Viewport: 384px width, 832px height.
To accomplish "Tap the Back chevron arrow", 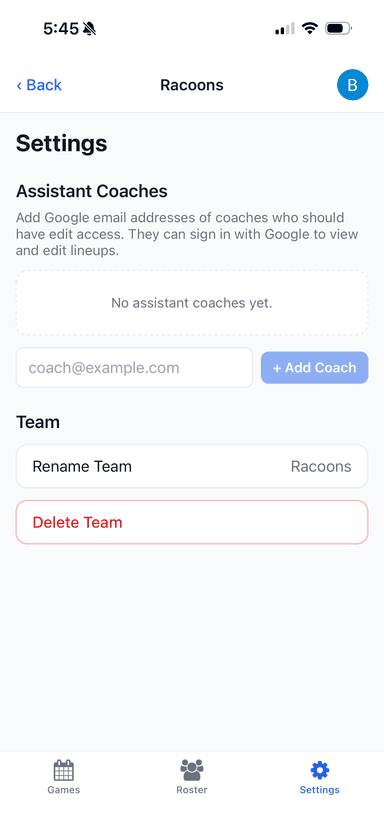I will coord(19,85).
